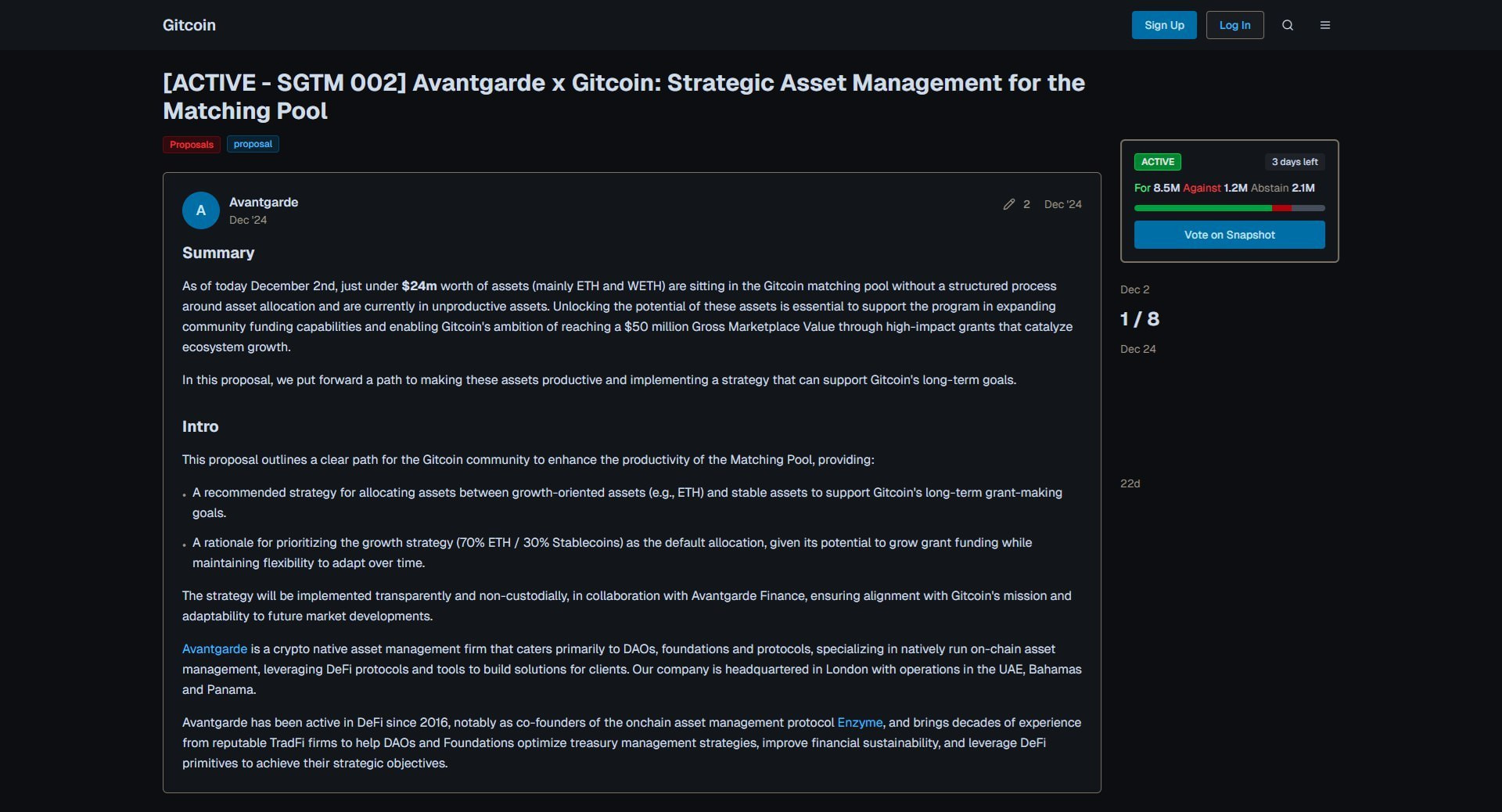Open the search magnifier icon

[1287, 25]
